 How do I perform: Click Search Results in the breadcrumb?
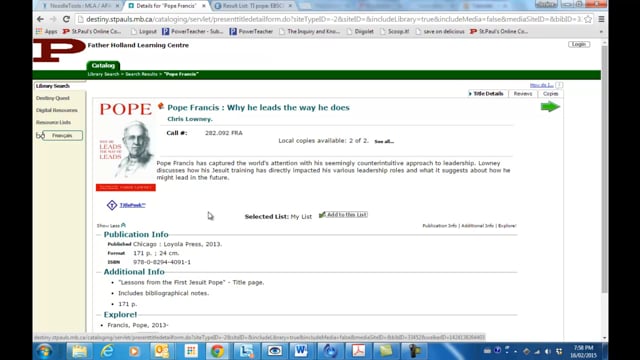141,74
